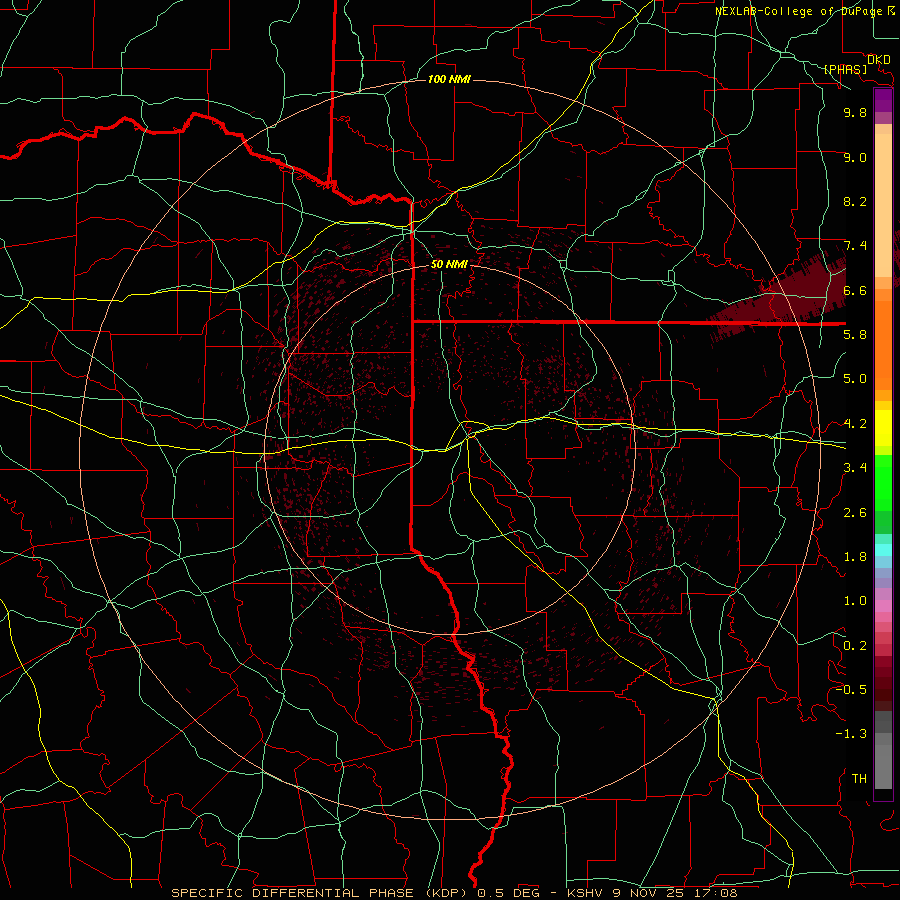The height and width of the screenshot is (900, 900).
Task: Click the 5.0 scale value
Action: coord(855,379)
